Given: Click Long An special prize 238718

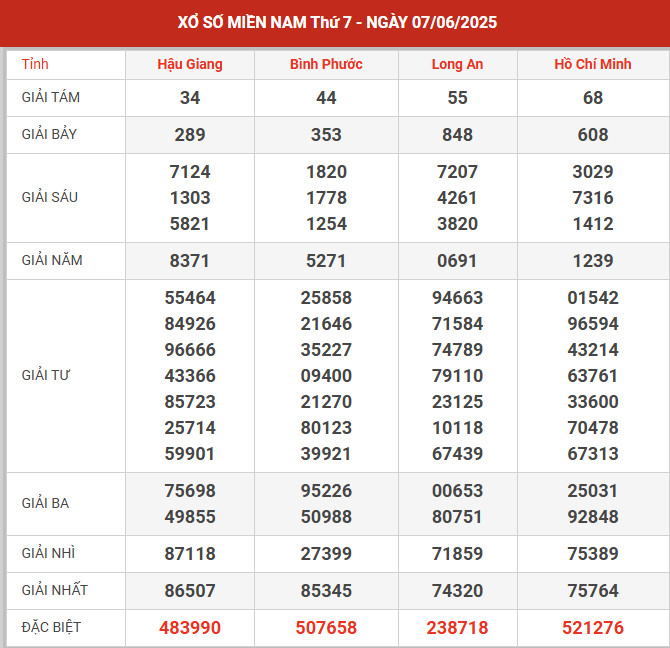Looking at the screenshot, I should pyautogui.click(x=457, y=627).
